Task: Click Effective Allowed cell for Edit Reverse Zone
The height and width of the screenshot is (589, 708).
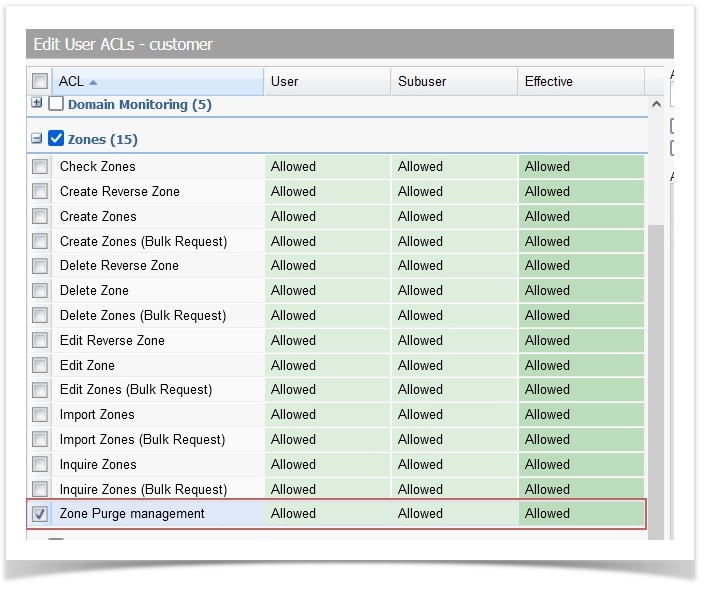Action: [581, 340]
